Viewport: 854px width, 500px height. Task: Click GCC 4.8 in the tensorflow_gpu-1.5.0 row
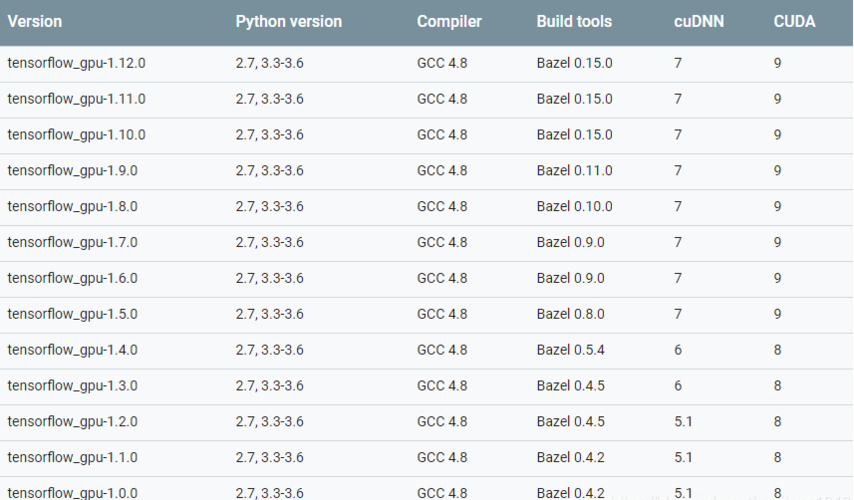click(x=442, y=314)
